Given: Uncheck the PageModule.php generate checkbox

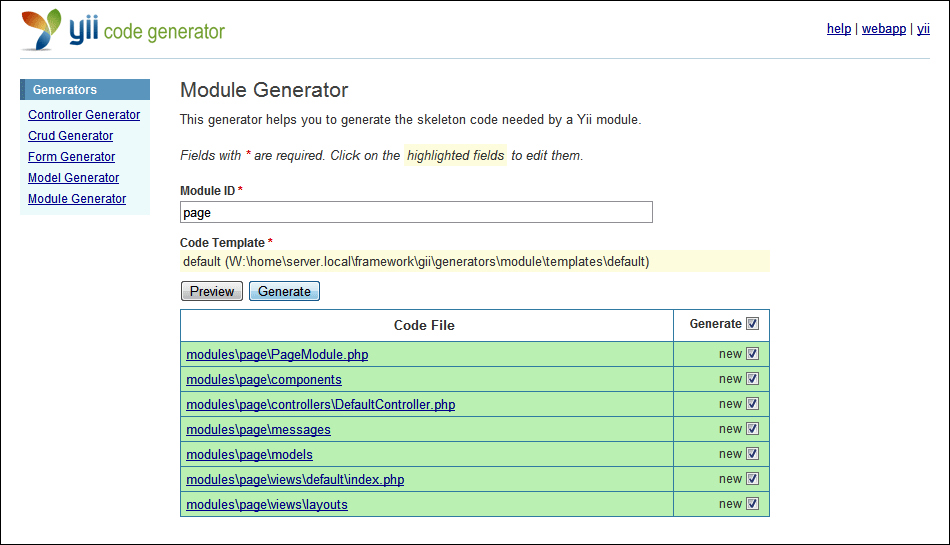Looking at the screenshot, I should click(x=753, y=354).
